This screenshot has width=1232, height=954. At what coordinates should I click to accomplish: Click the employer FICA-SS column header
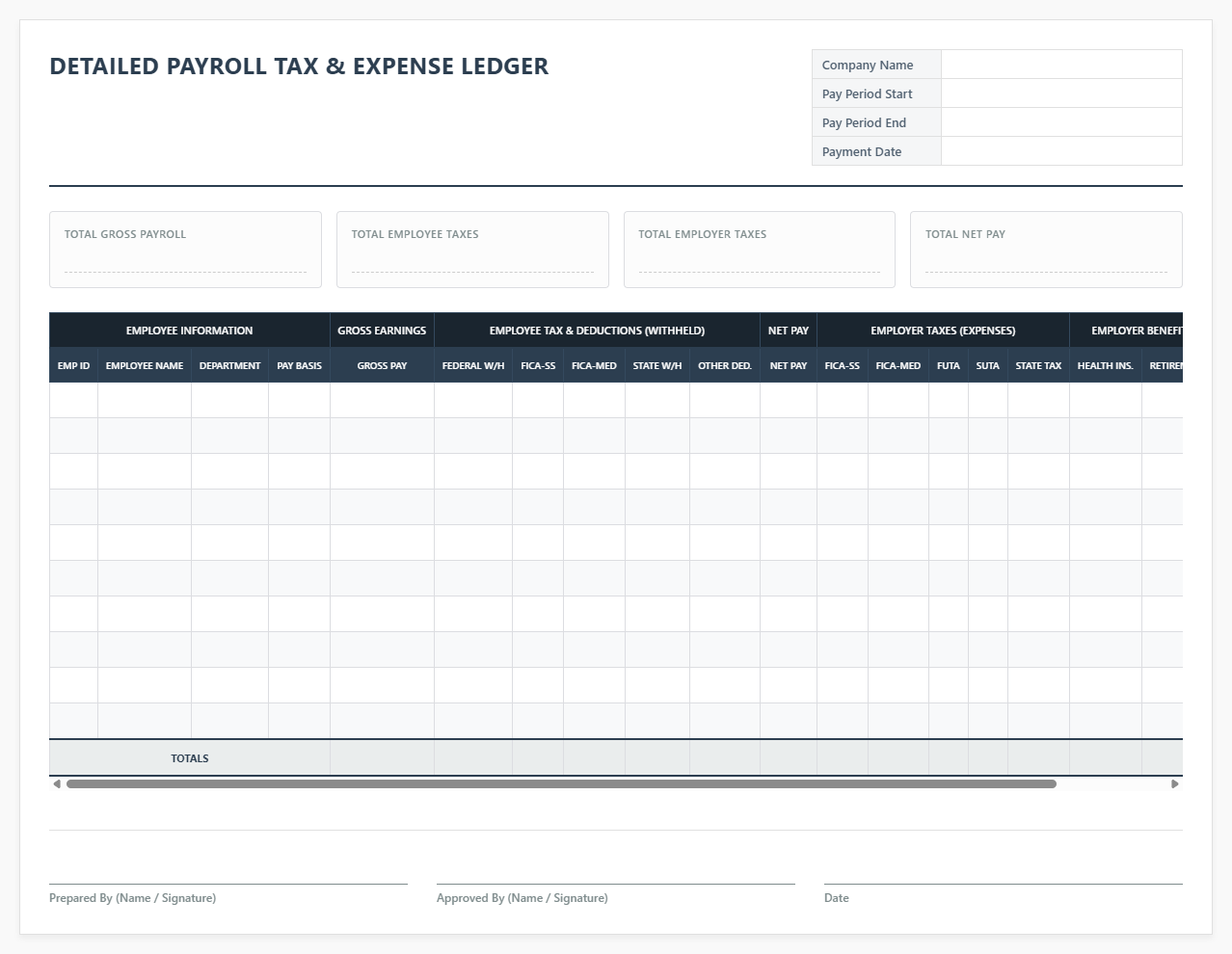(843, 365)
